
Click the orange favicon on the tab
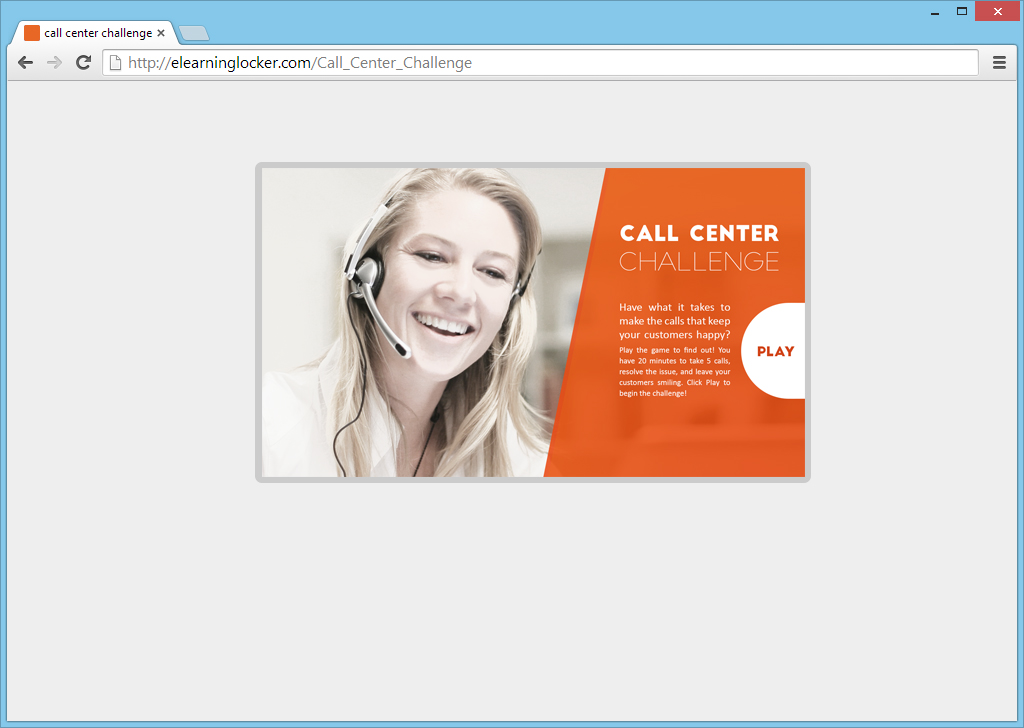(x=32, y=33)
